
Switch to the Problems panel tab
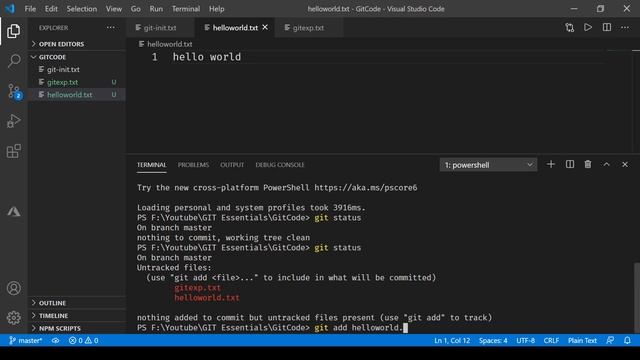point(193,165)
